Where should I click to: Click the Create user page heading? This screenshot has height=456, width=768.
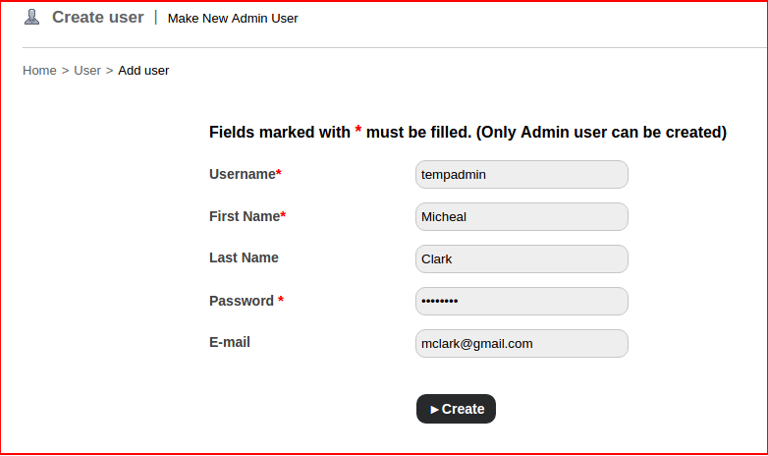click(98, 17)
